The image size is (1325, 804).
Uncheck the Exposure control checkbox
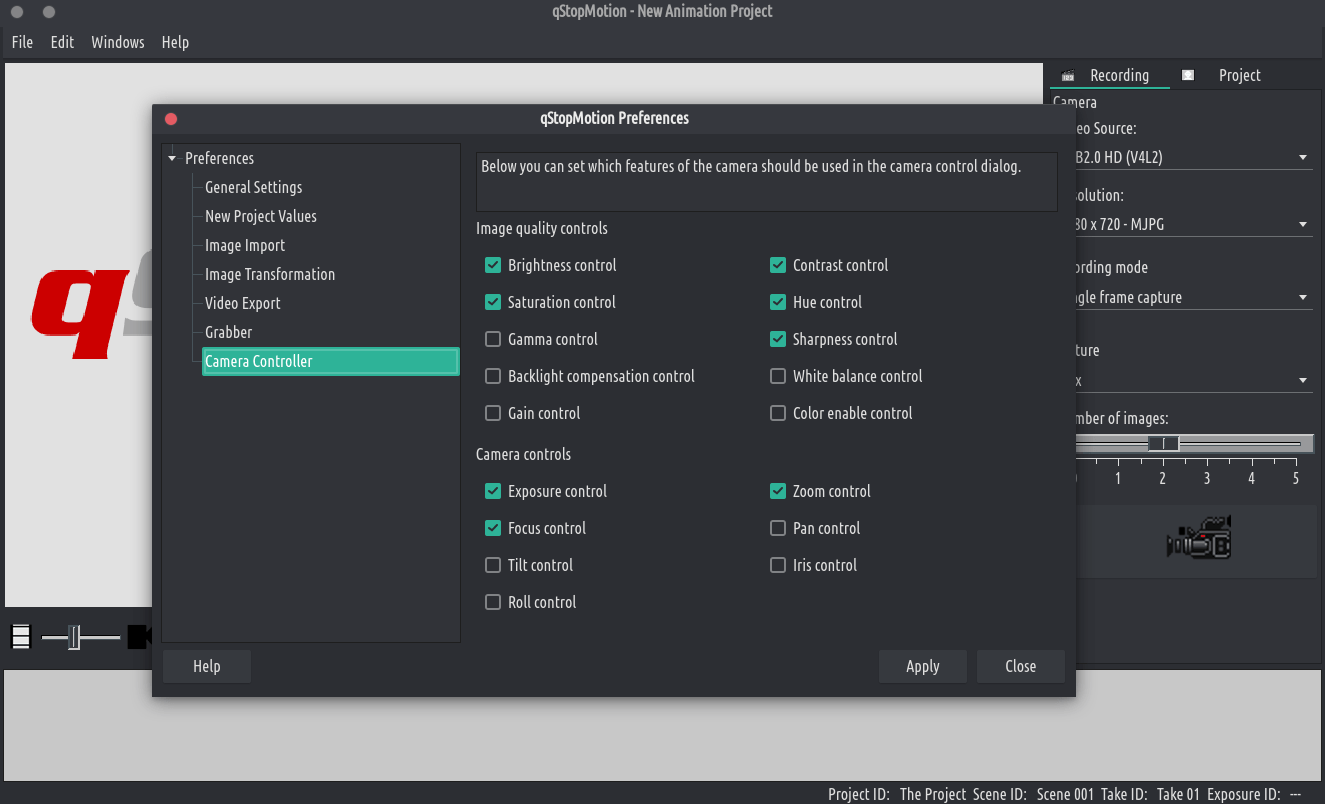pos(493,491)
